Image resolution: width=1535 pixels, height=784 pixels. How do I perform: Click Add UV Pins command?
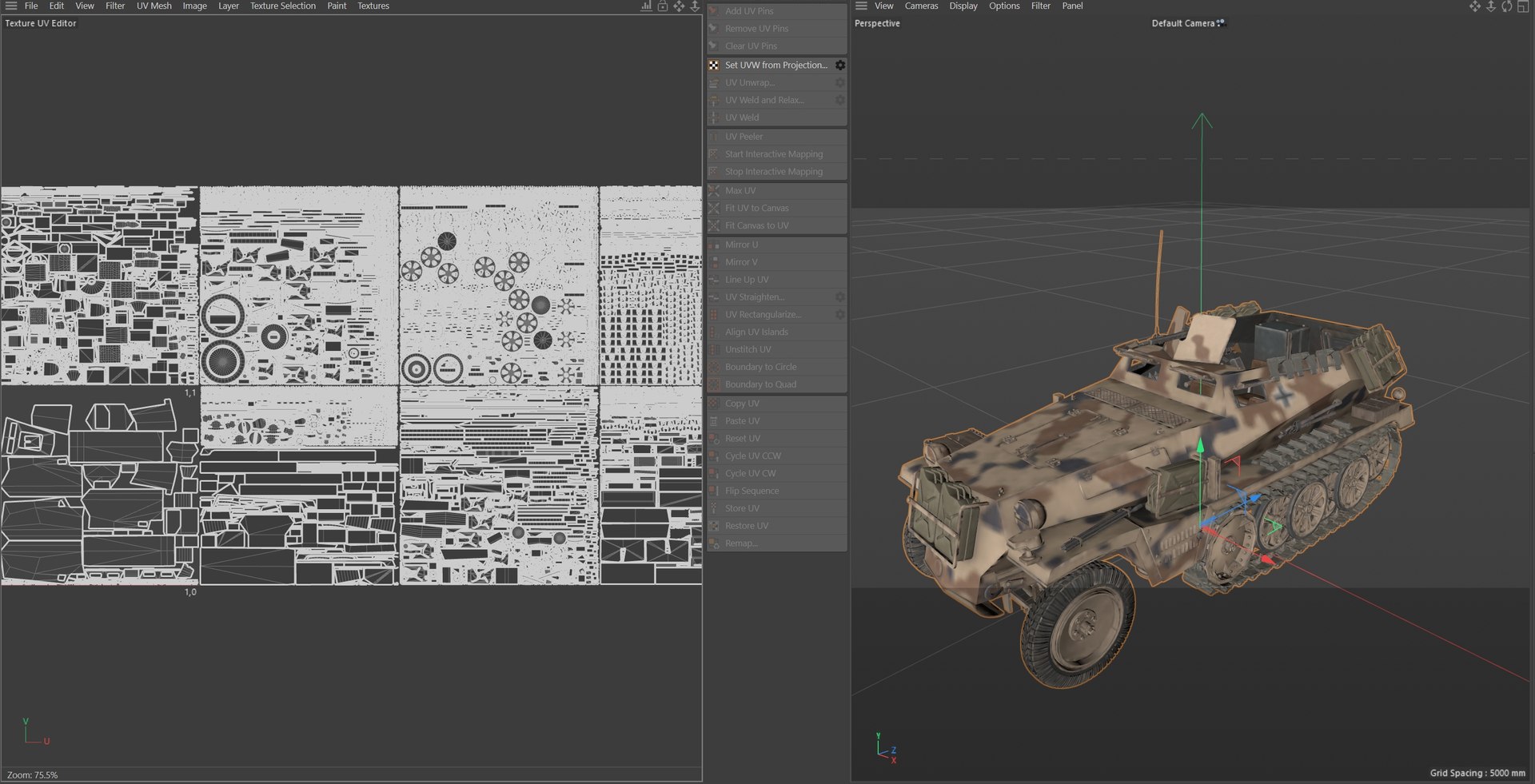(777, 11)
